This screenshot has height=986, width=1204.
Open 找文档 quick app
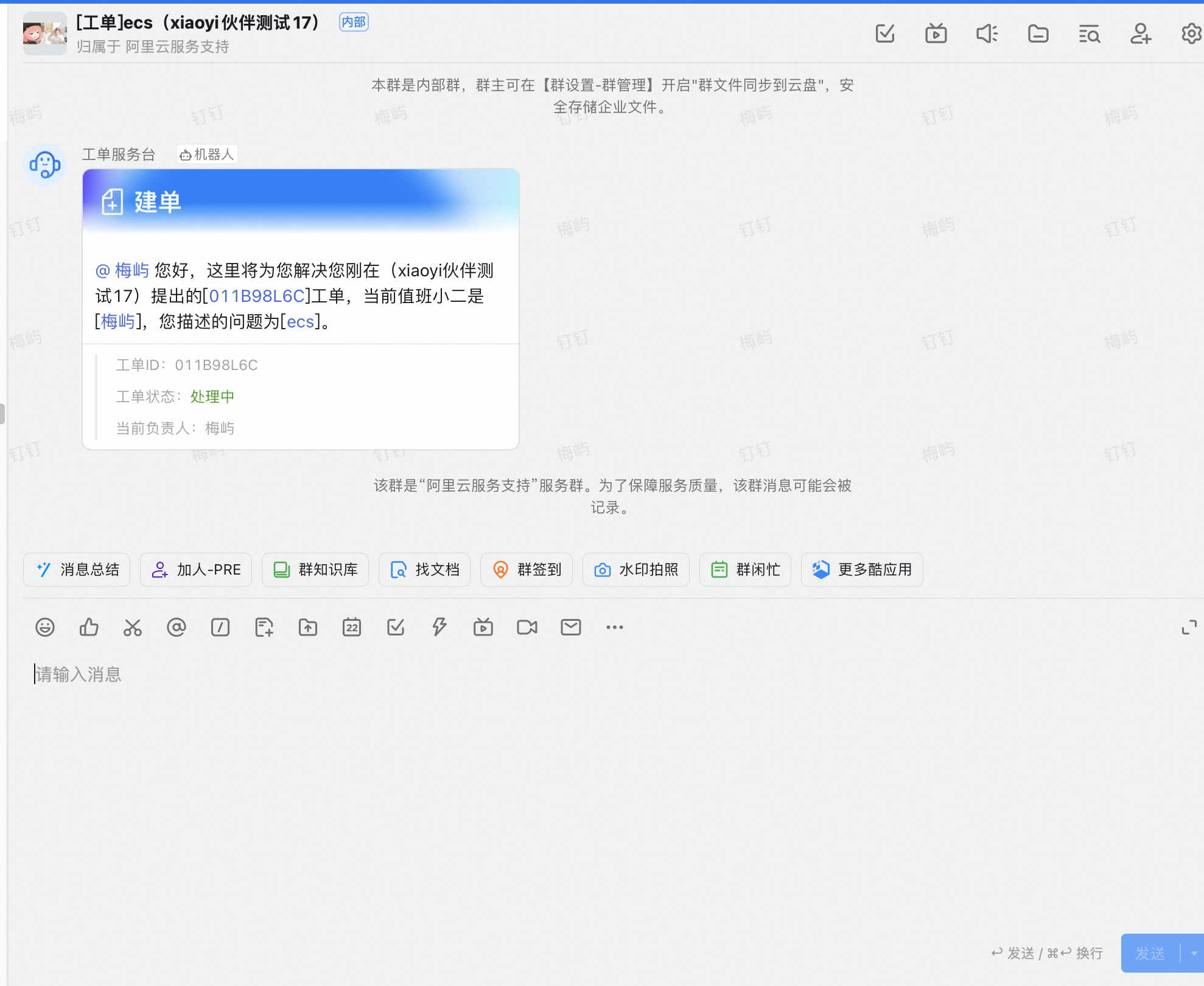coord(425,570)
